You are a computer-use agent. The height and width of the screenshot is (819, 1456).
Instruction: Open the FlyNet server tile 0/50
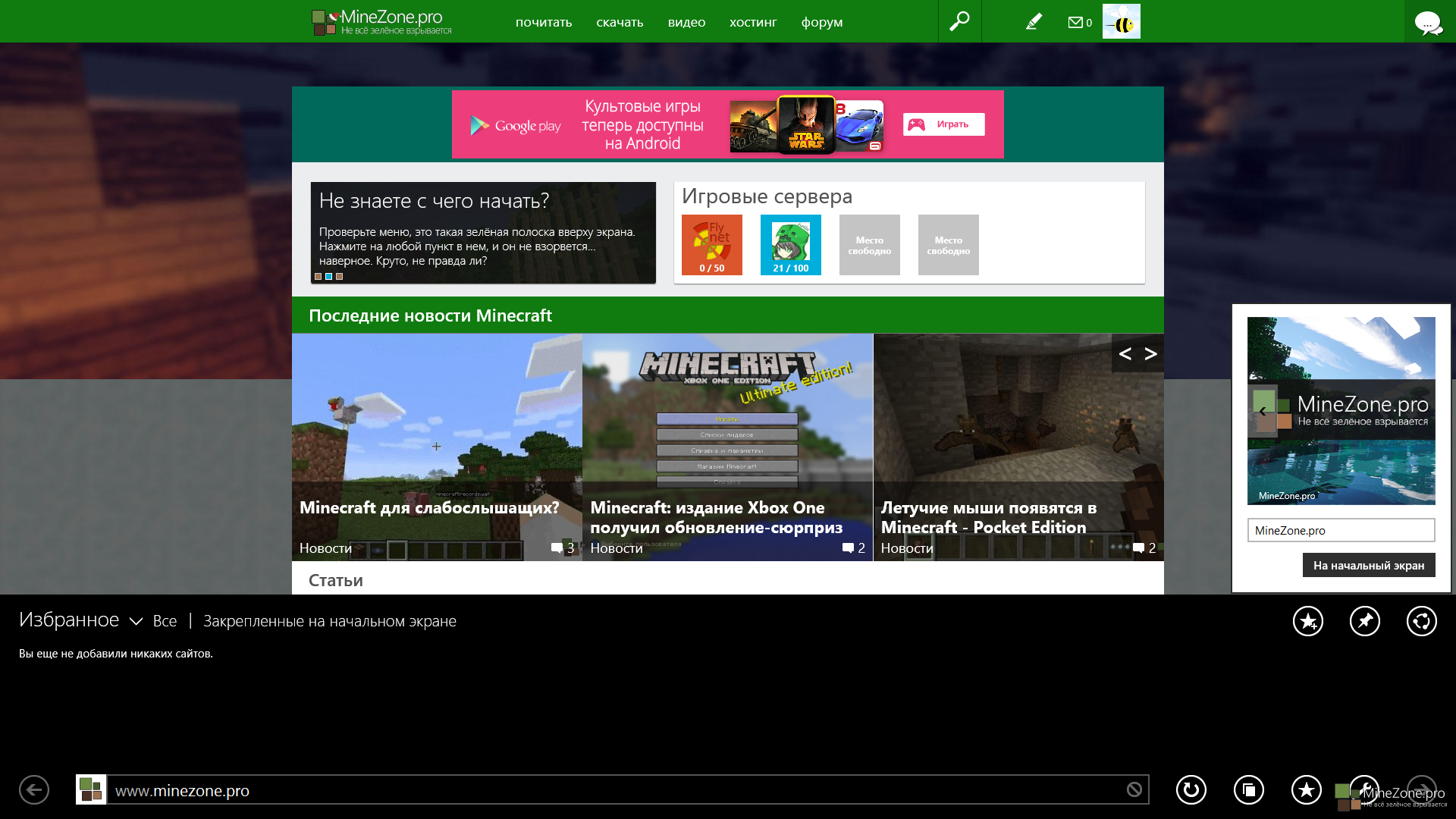click(711, 244)
